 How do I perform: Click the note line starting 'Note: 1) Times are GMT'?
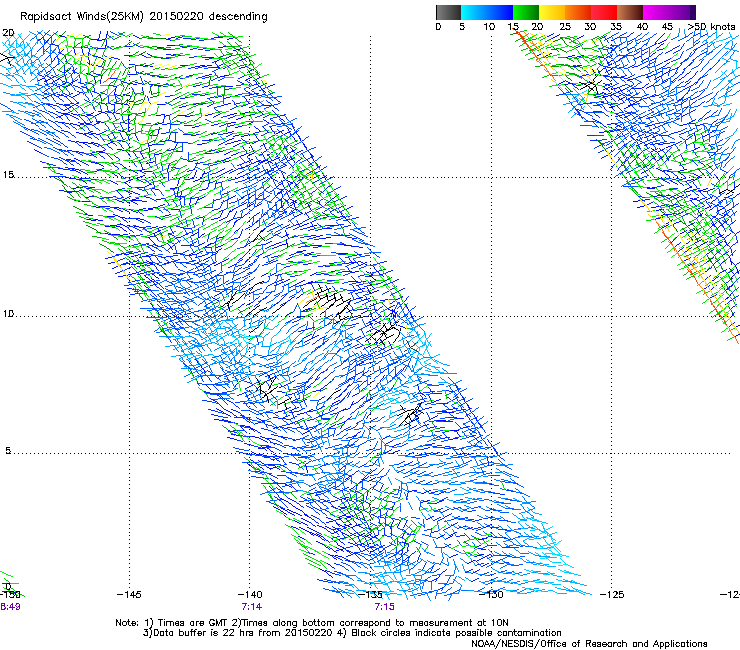[x=311, y=623]
